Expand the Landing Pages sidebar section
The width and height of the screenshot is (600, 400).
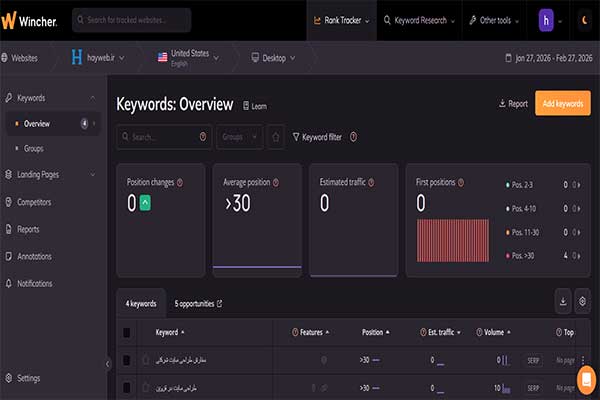pos(93,175)
